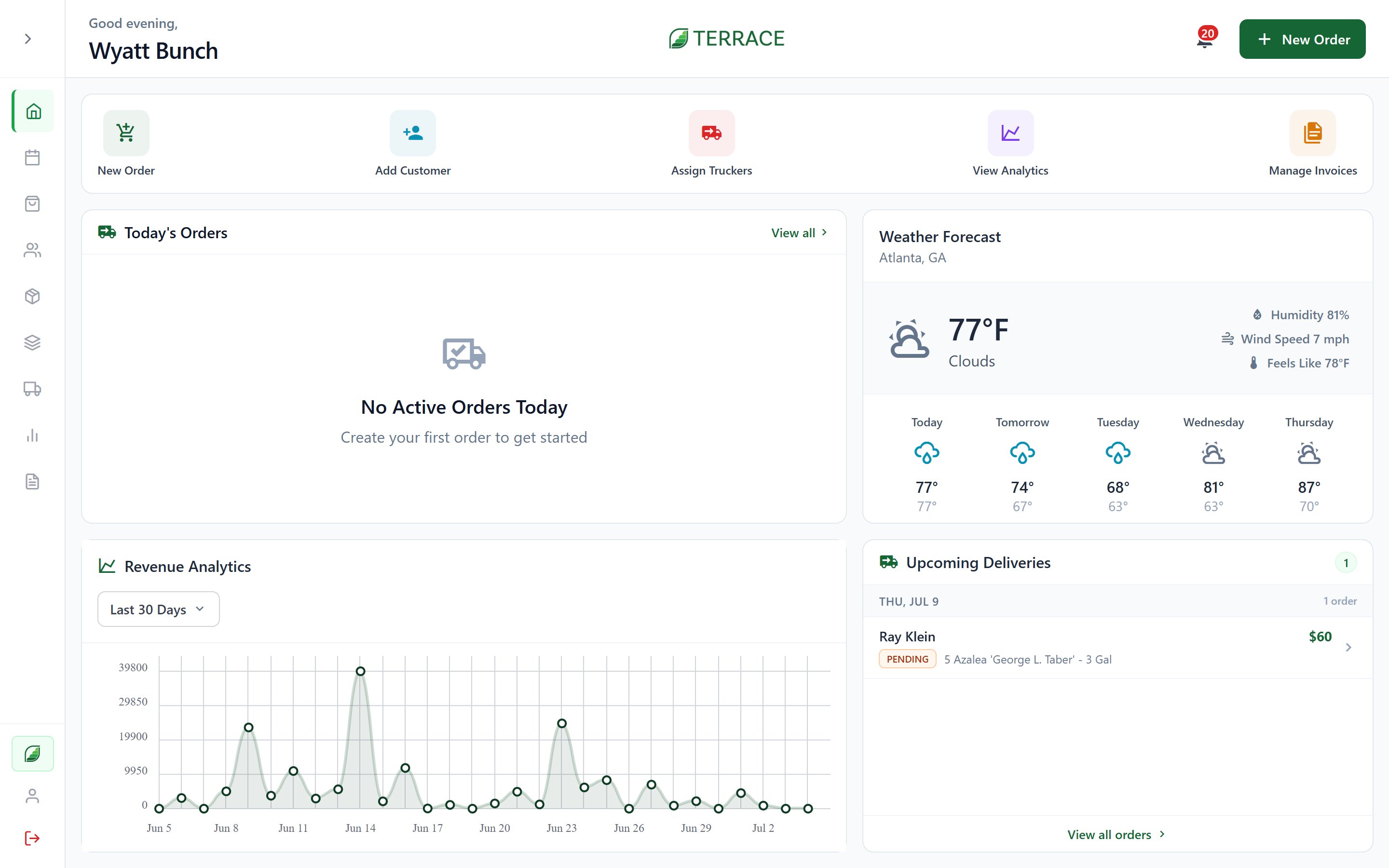The image size is (1389, 868).
Task: Select Tuesday's rain forecast icon
Action: point(1118,452)
